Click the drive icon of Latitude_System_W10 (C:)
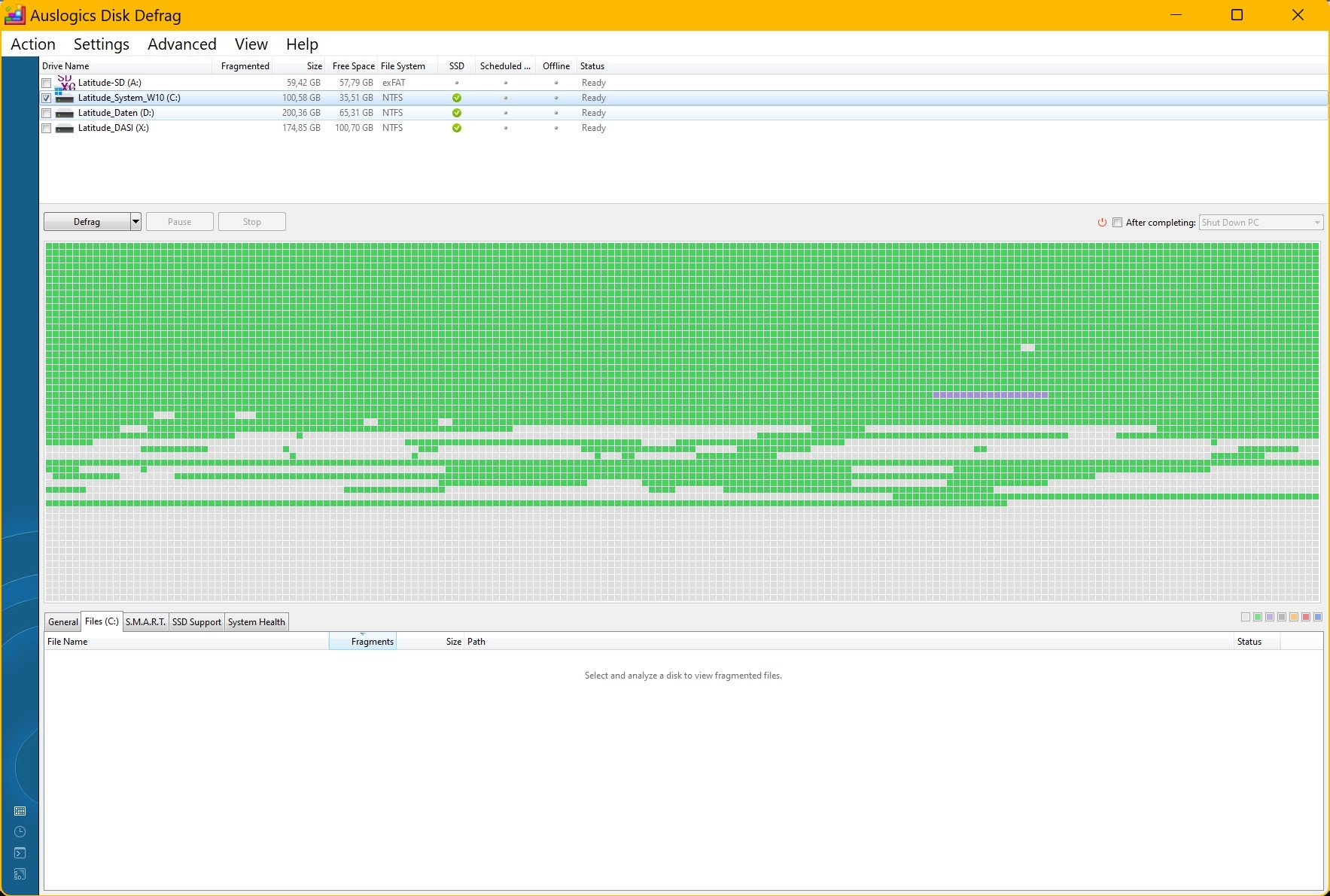Viewport: 1330px width, 896px height. click(65, 98)
